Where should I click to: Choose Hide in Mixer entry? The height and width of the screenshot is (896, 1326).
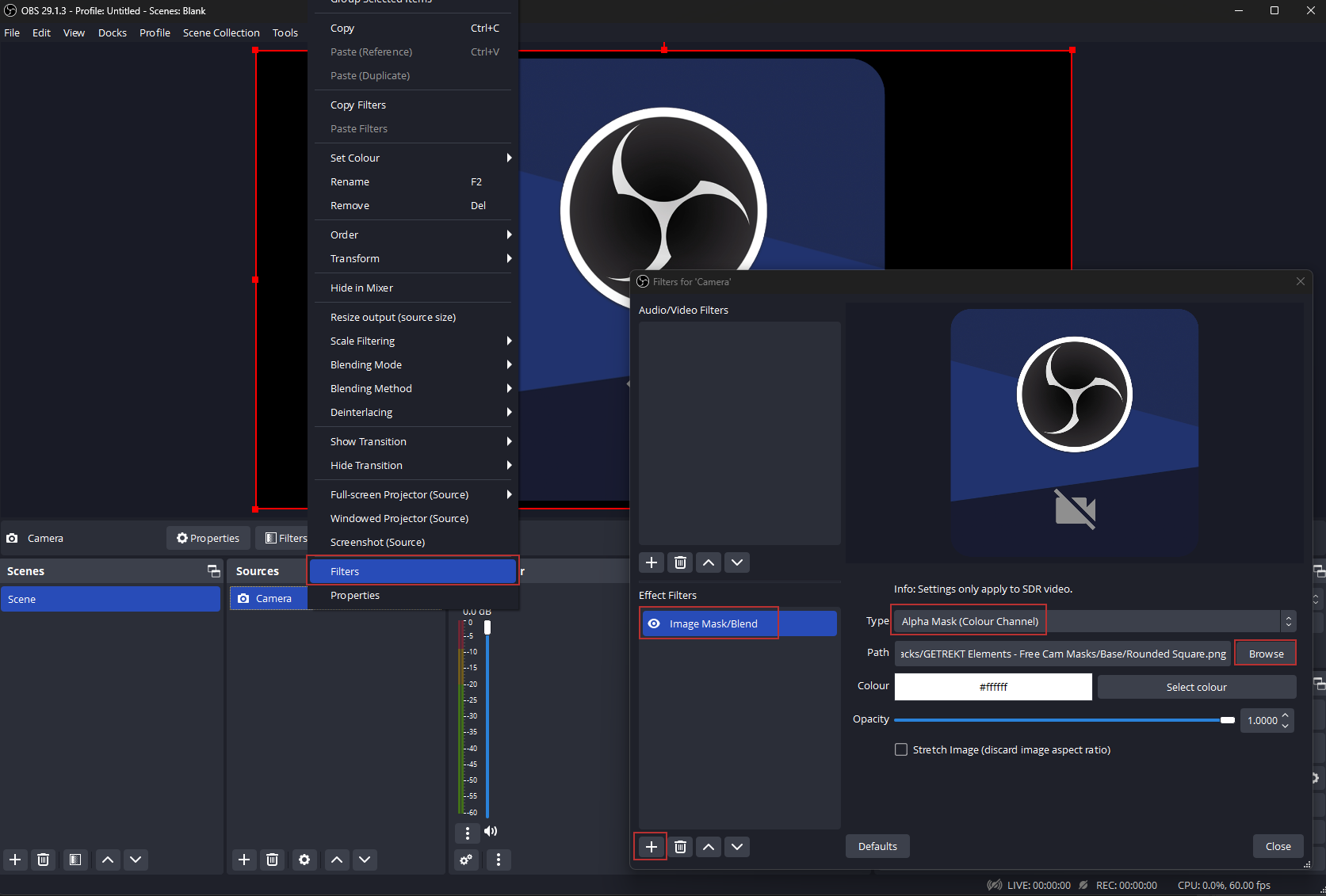[x=415, y=288]
